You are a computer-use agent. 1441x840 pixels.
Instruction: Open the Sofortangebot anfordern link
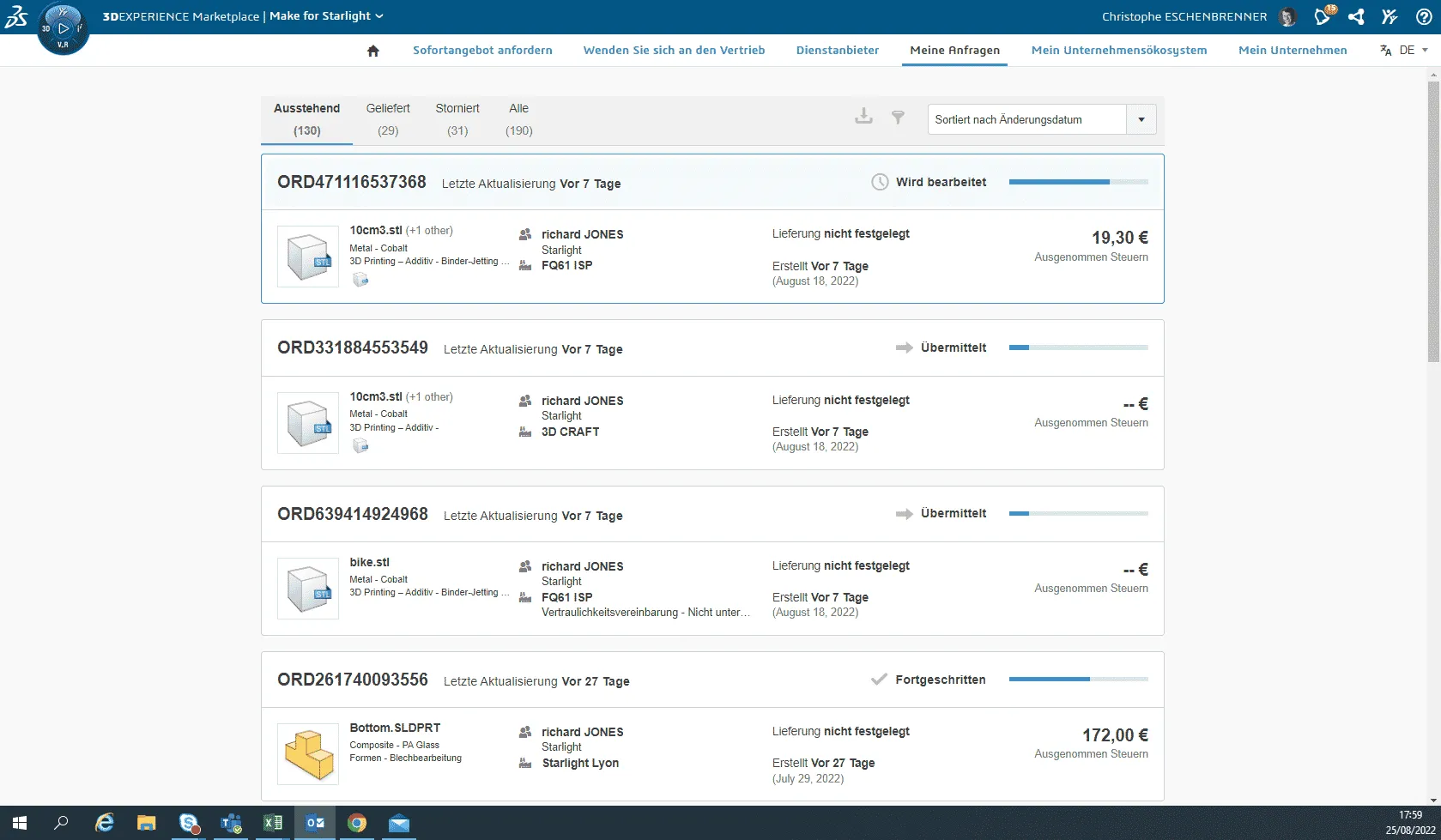(481, 50)
